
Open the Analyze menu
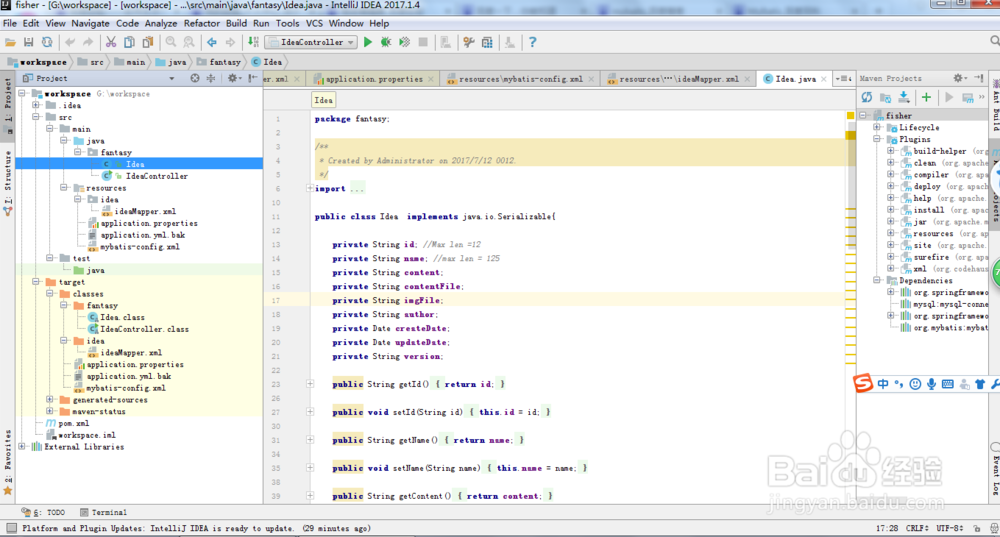point(161,23)
